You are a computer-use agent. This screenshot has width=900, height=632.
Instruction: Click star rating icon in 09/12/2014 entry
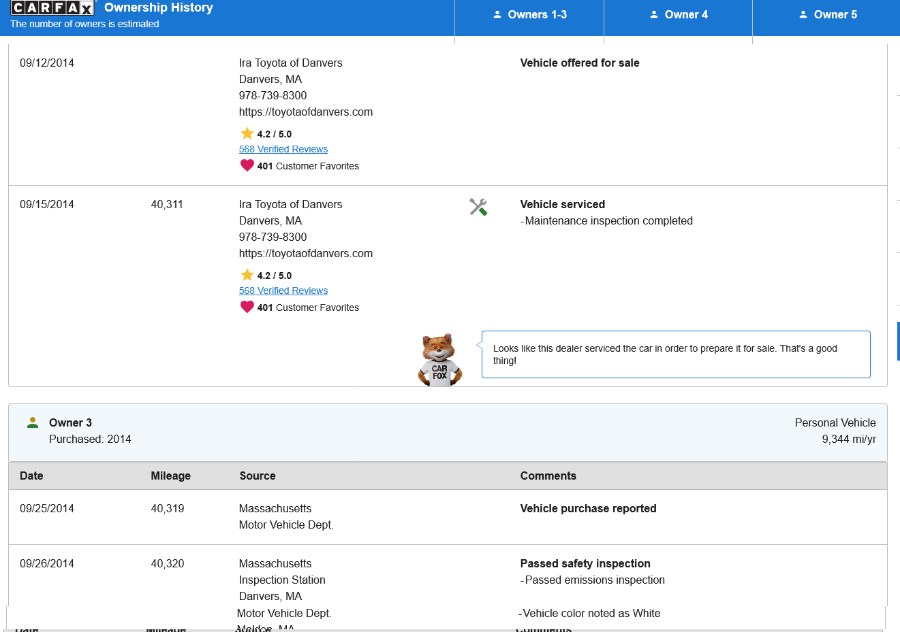(247, 133)
